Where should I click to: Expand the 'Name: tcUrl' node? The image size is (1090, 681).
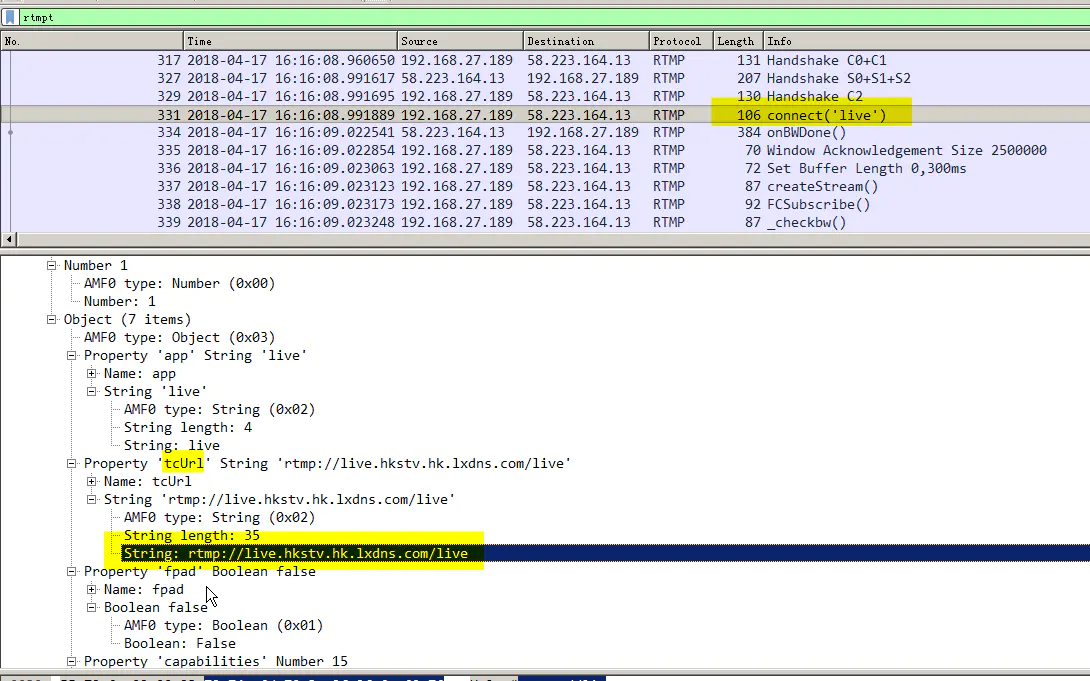92,482
